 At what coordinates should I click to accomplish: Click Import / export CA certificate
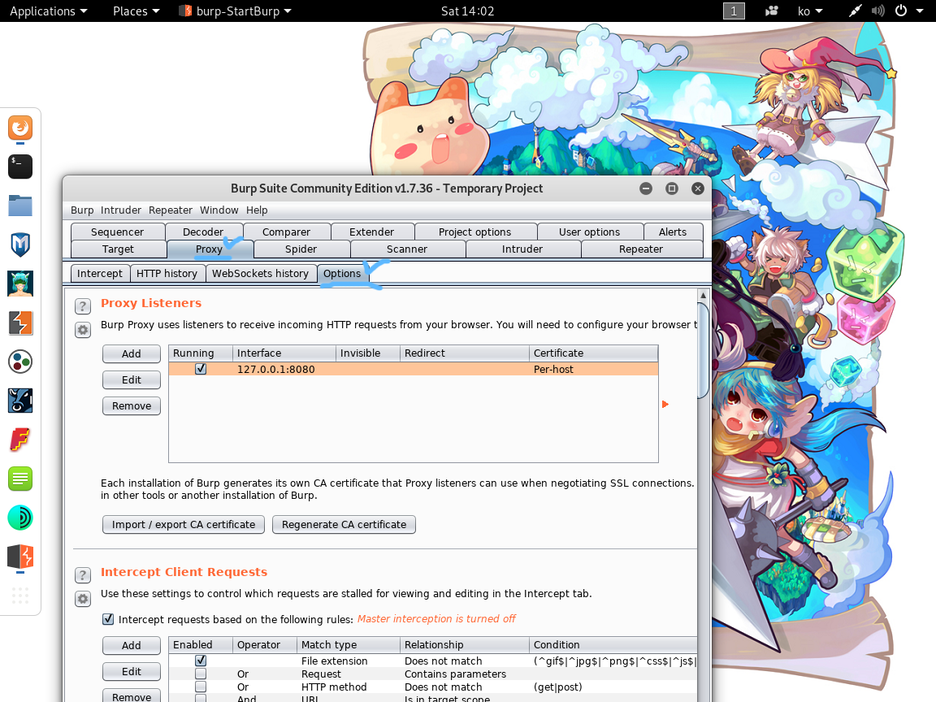[x=183, y=524]
